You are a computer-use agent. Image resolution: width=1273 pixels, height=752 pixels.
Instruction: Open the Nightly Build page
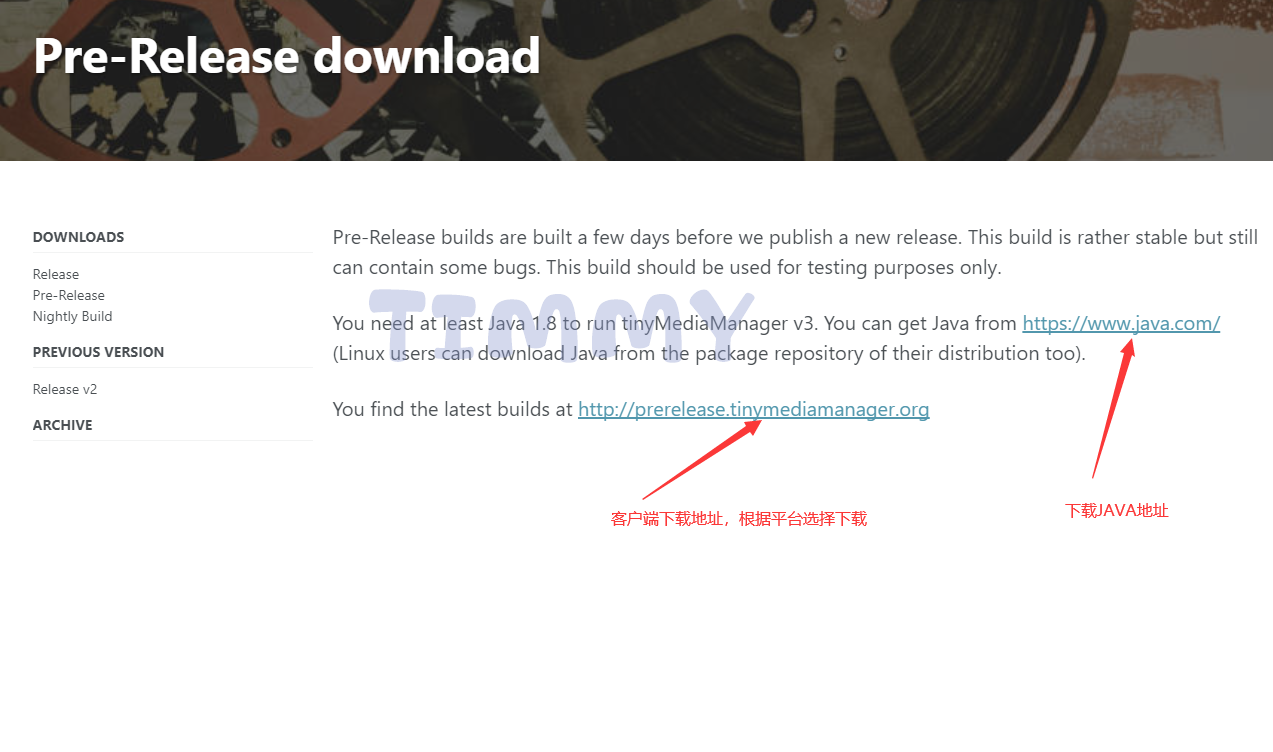(x=72, y=316)
